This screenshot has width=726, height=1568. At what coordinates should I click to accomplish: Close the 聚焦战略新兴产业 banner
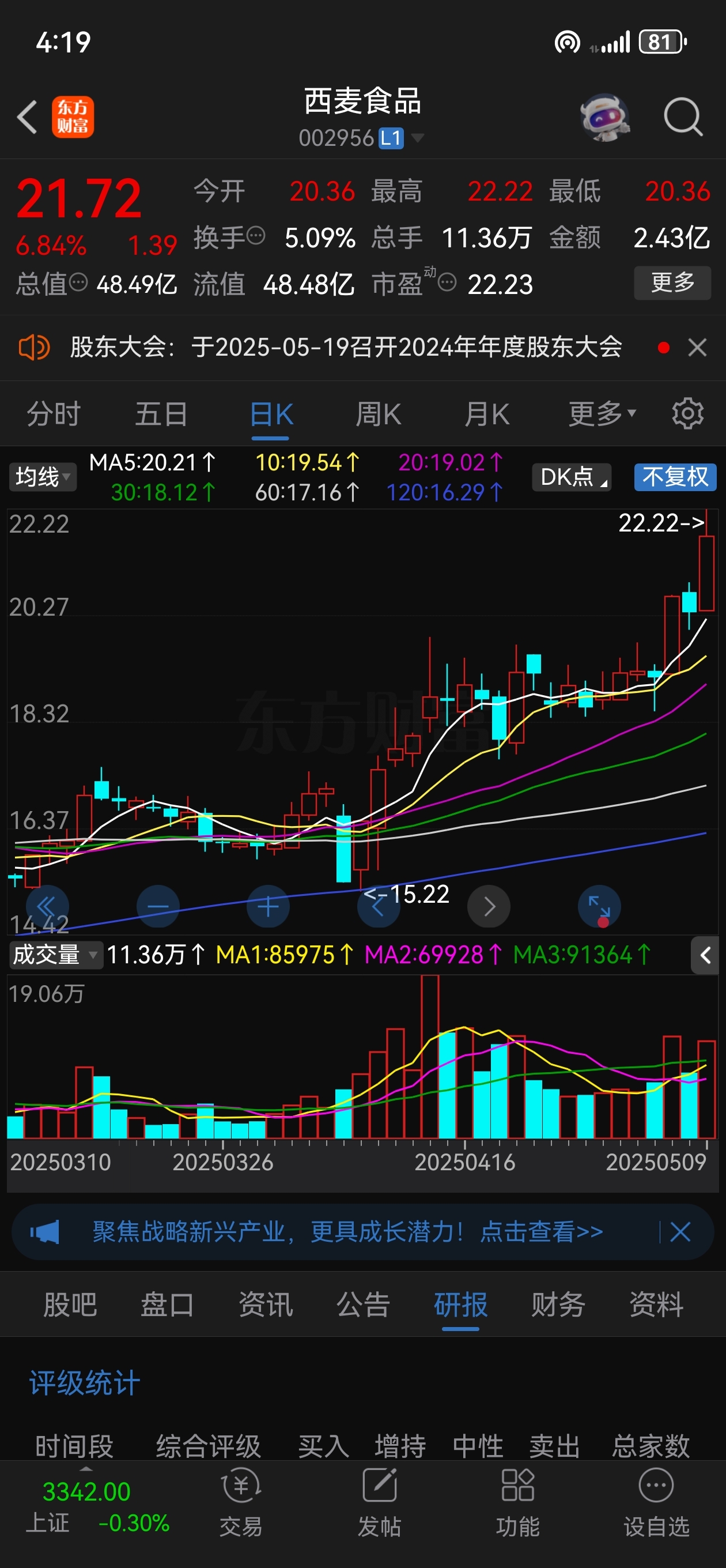tap(680, 1232)
